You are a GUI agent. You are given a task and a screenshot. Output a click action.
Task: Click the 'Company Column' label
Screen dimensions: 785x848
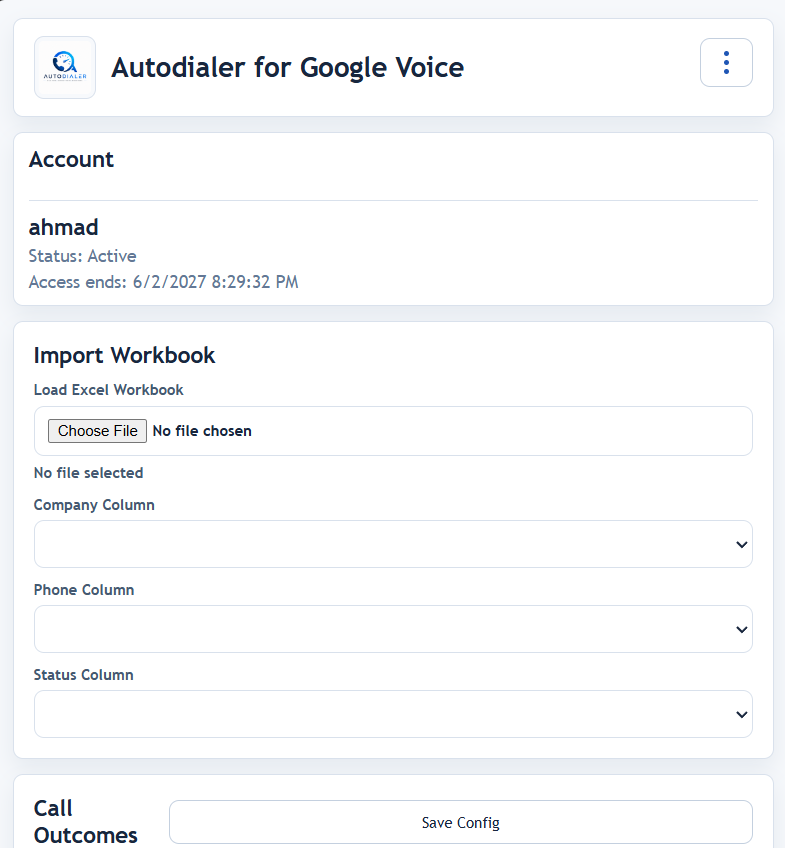(94, 505)
